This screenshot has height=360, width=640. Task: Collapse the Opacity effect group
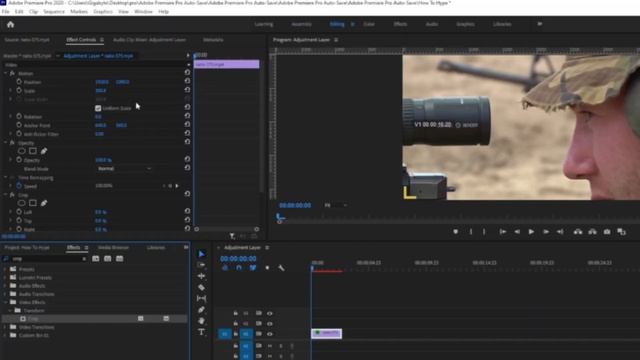[x=5, y=143]
